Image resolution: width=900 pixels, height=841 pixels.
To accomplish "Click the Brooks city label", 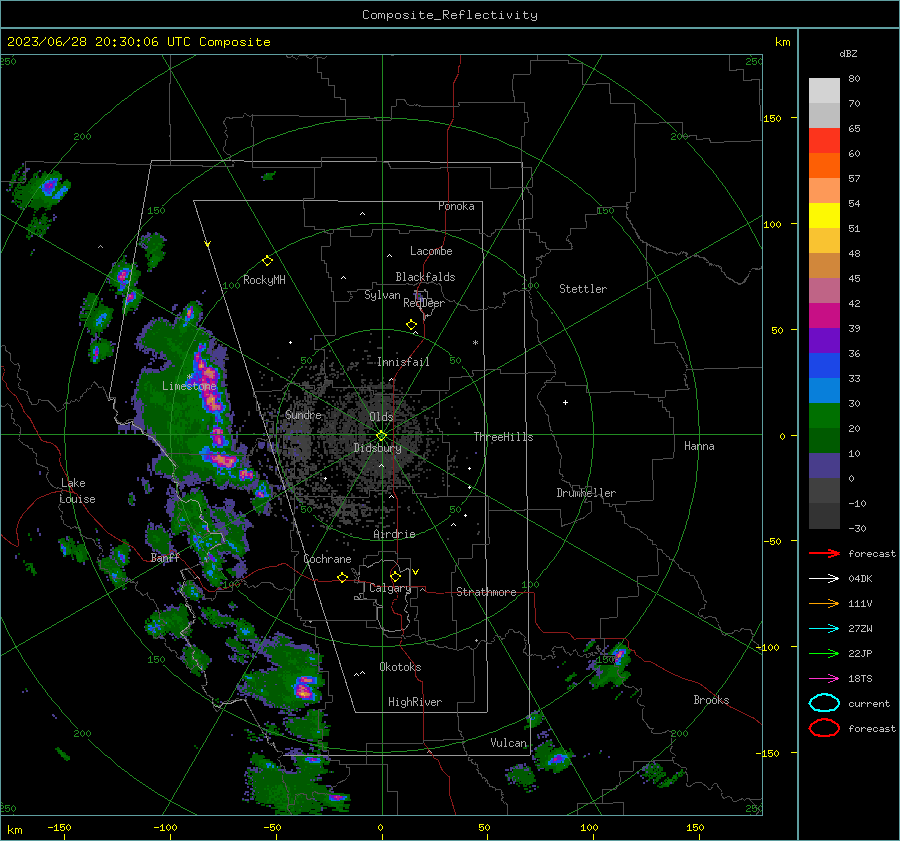I will coord(711,700).
